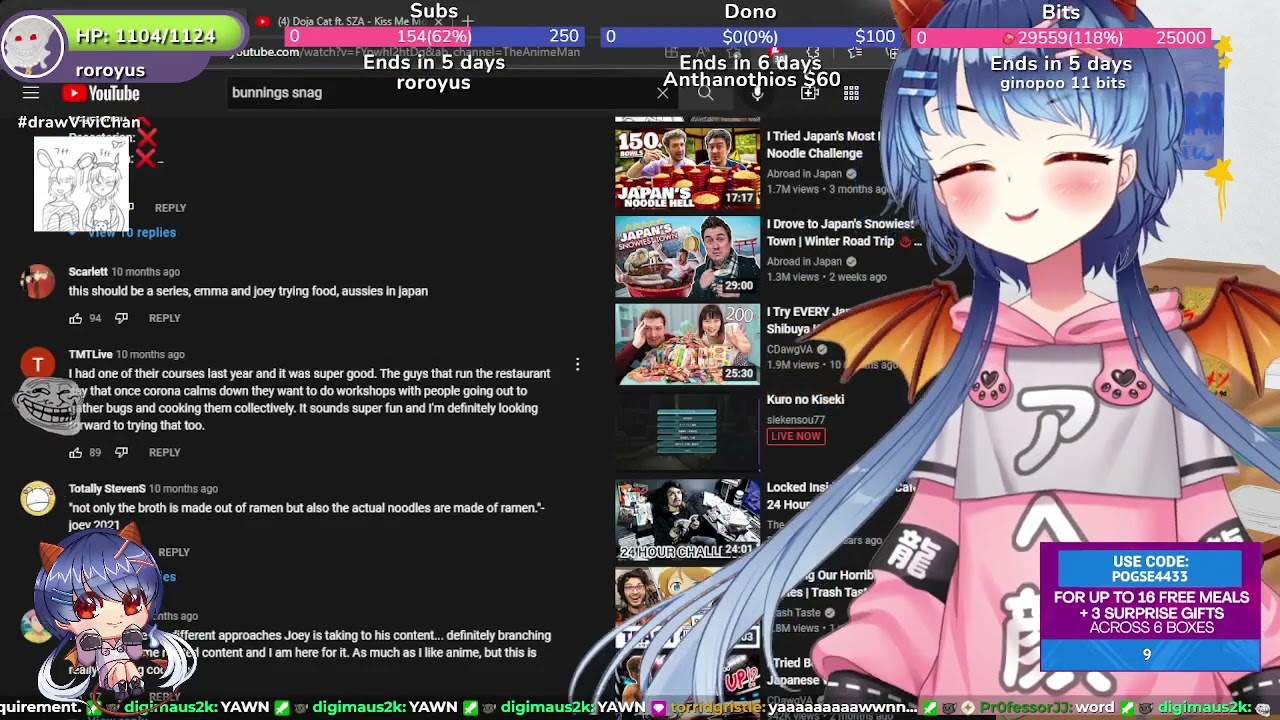Open the CDawgVA Shibuya video thumbnail
The image size is (1280, 720).
tap(687, 344)
